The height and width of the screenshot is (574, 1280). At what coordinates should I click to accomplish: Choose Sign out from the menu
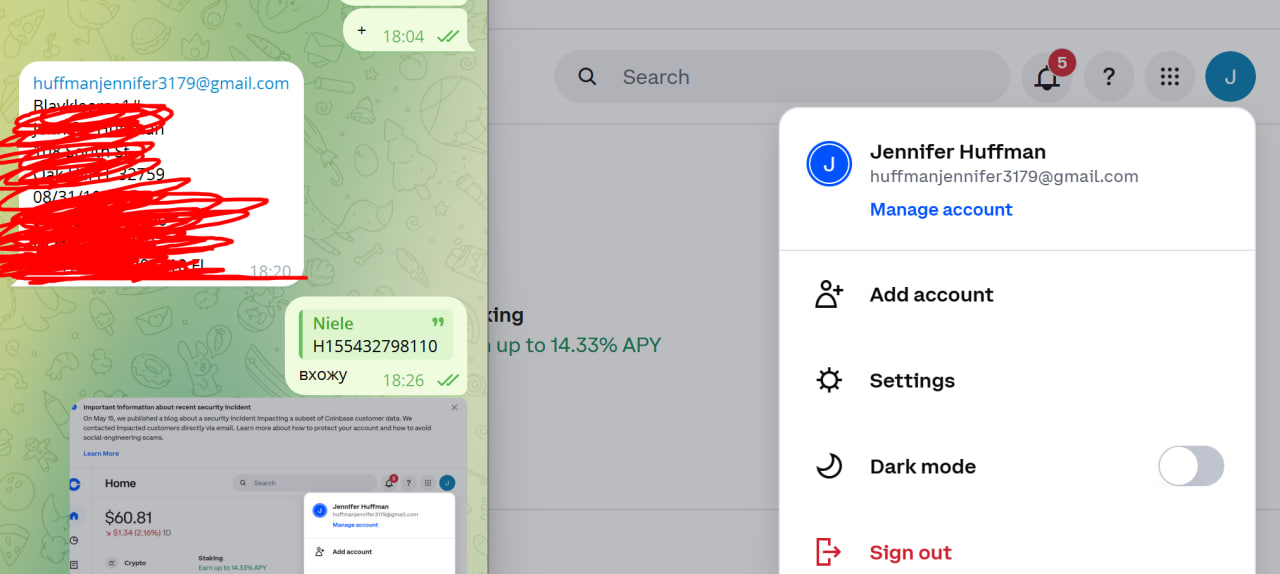[911, 552]
